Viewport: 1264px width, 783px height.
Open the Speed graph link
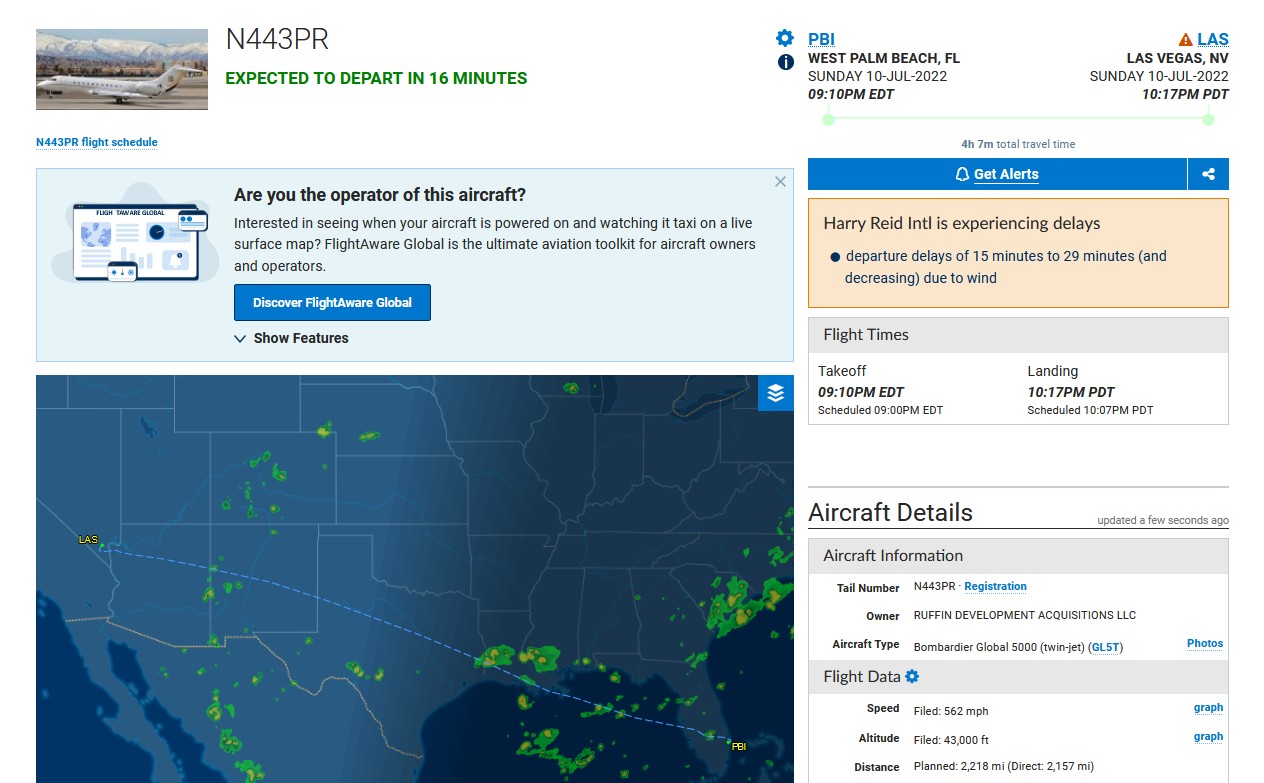click(x=1208, y=707)
